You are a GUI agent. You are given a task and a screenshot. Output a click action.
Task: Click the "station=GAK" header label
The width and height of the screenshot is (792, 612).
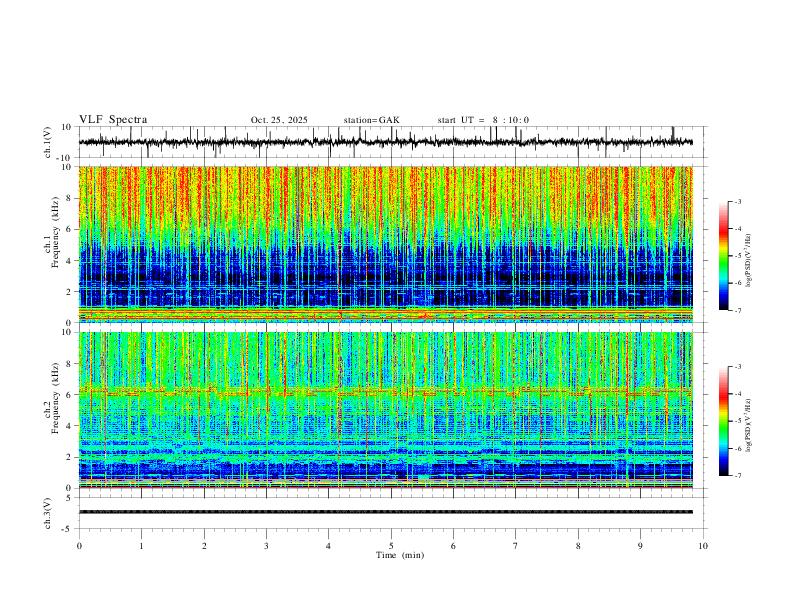click(x=371, y=120)
